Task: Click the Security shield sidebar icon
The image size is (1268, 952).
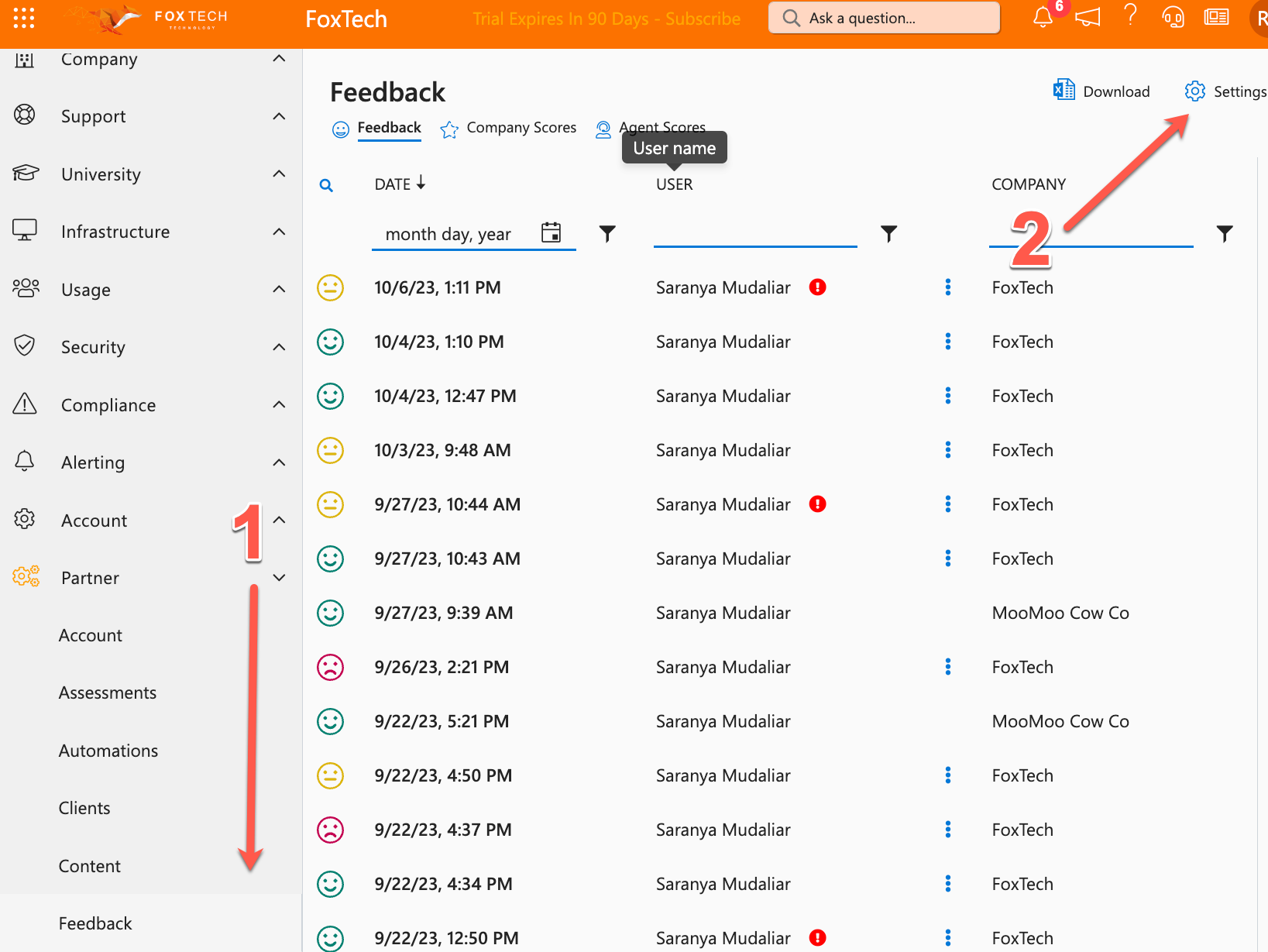Action: tap(25, 346)
